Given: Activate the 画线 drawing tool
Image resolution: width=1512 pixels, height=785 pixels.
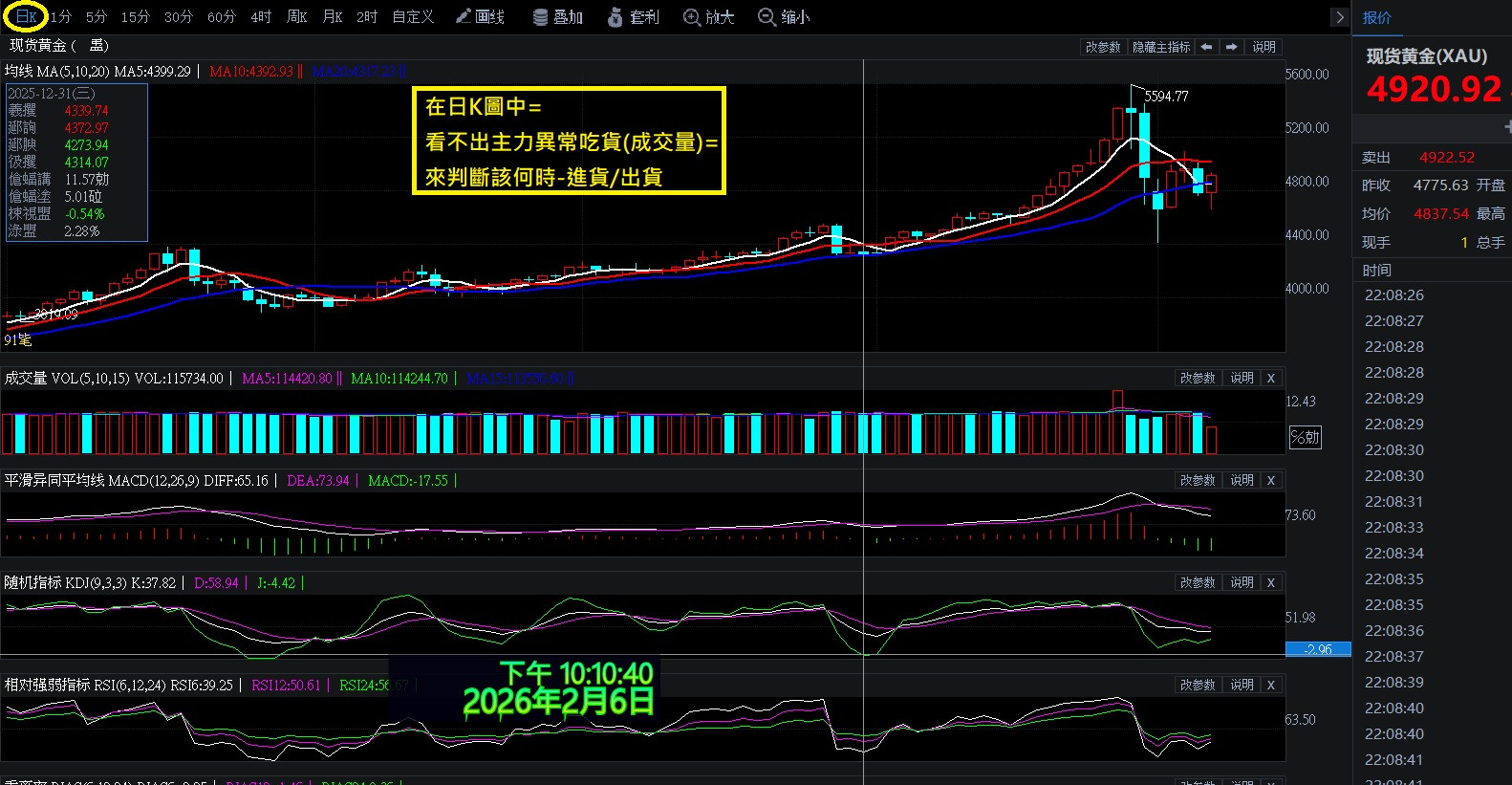Looking at the screenshot, I should pos(480,16).
